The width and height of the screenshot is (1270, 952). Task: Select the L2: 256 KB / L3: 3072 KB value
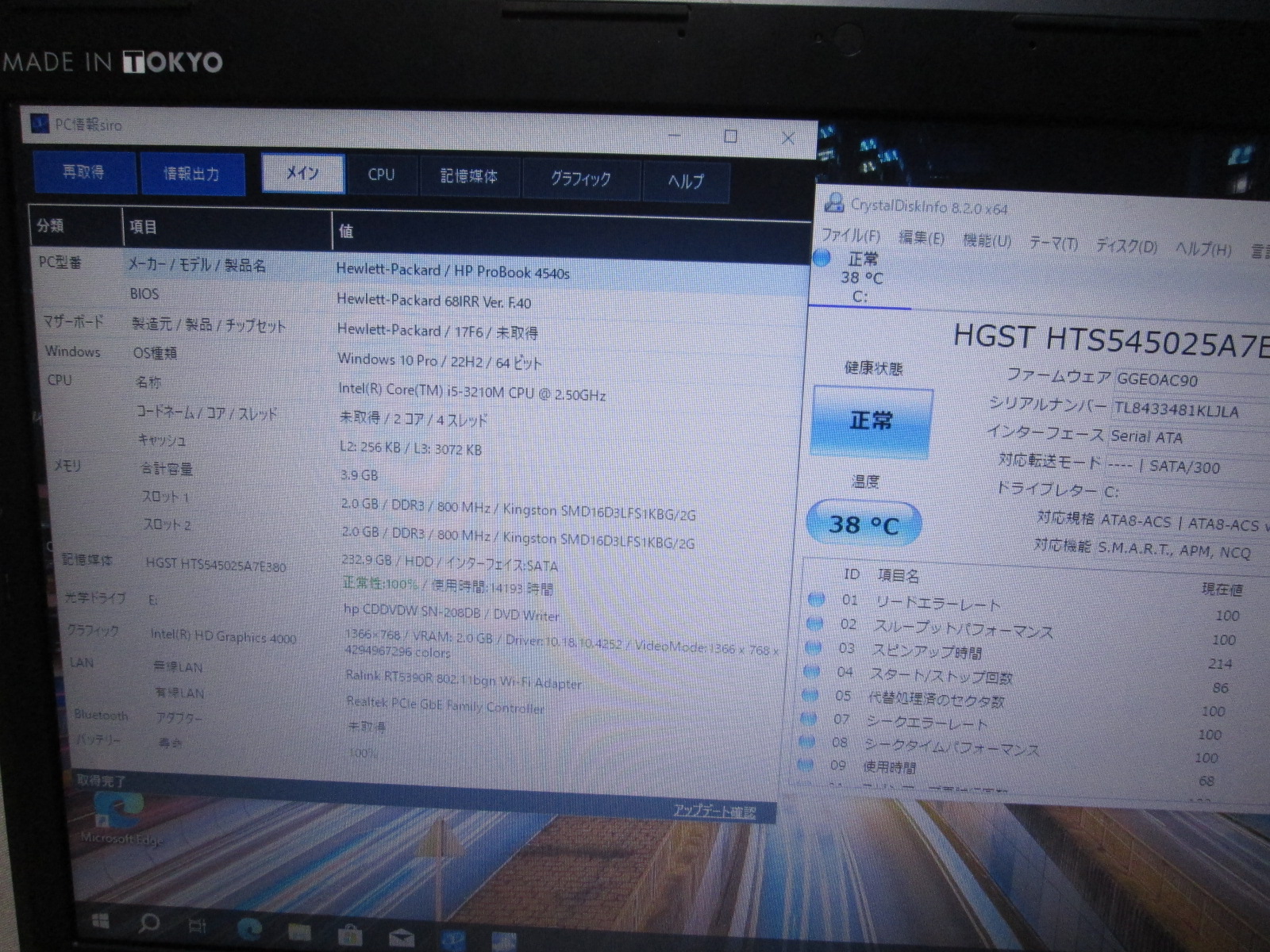pos(410,448)
